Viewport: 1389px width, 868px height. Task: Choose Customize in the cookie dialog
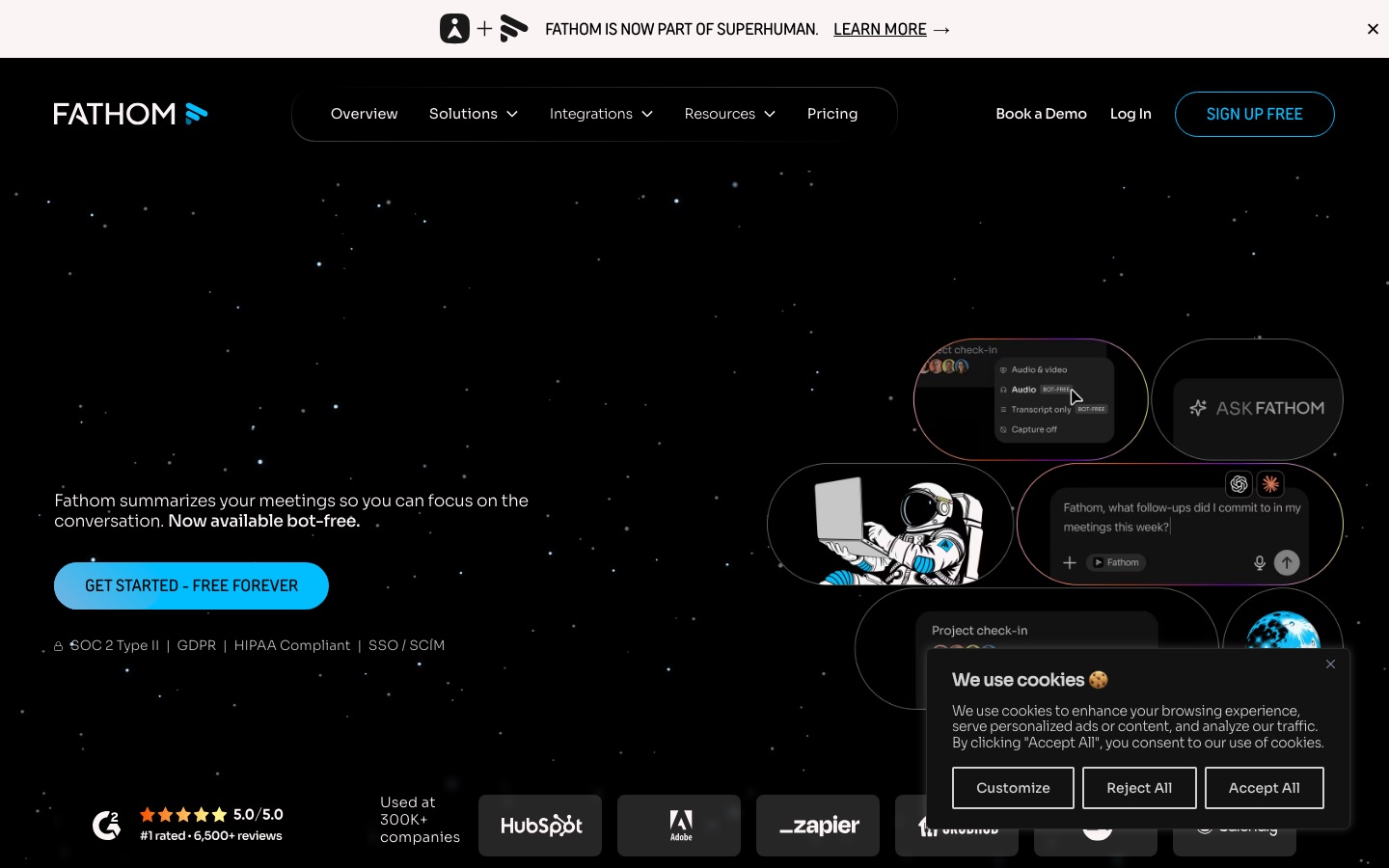pyautogui.click(x=1013, y=788)
